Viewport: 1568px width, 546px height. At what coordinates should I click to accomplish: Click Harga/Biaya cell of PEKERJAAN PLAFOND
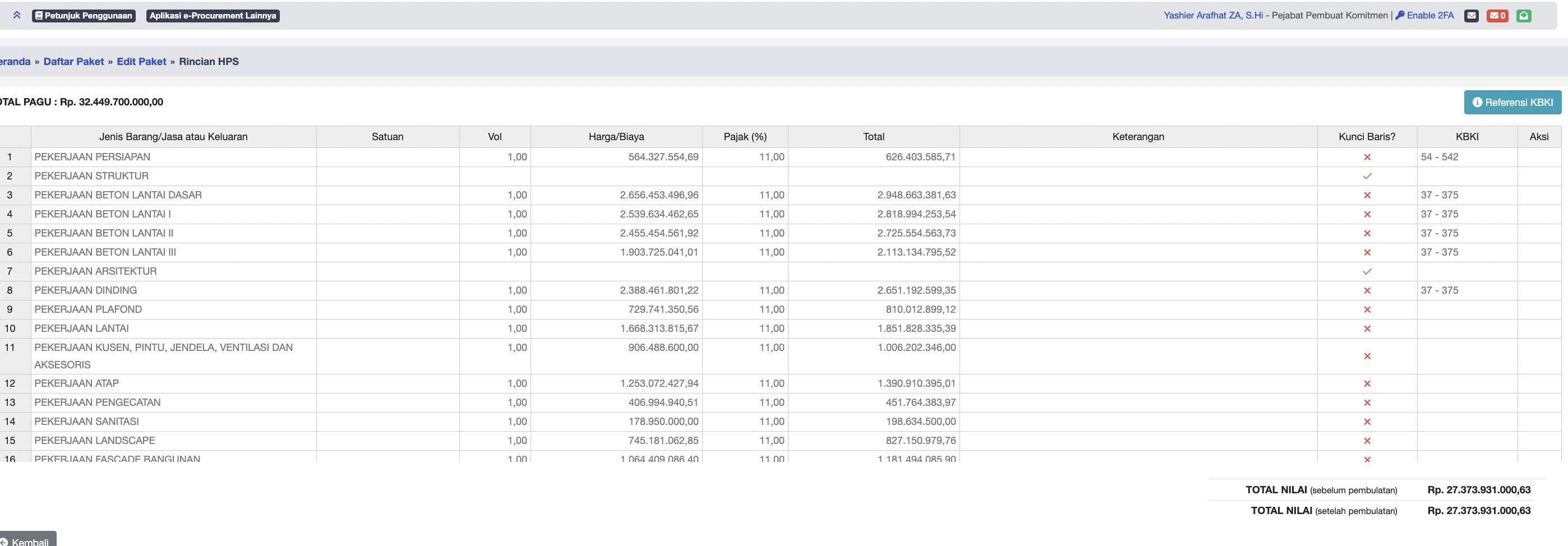[616, 309]
